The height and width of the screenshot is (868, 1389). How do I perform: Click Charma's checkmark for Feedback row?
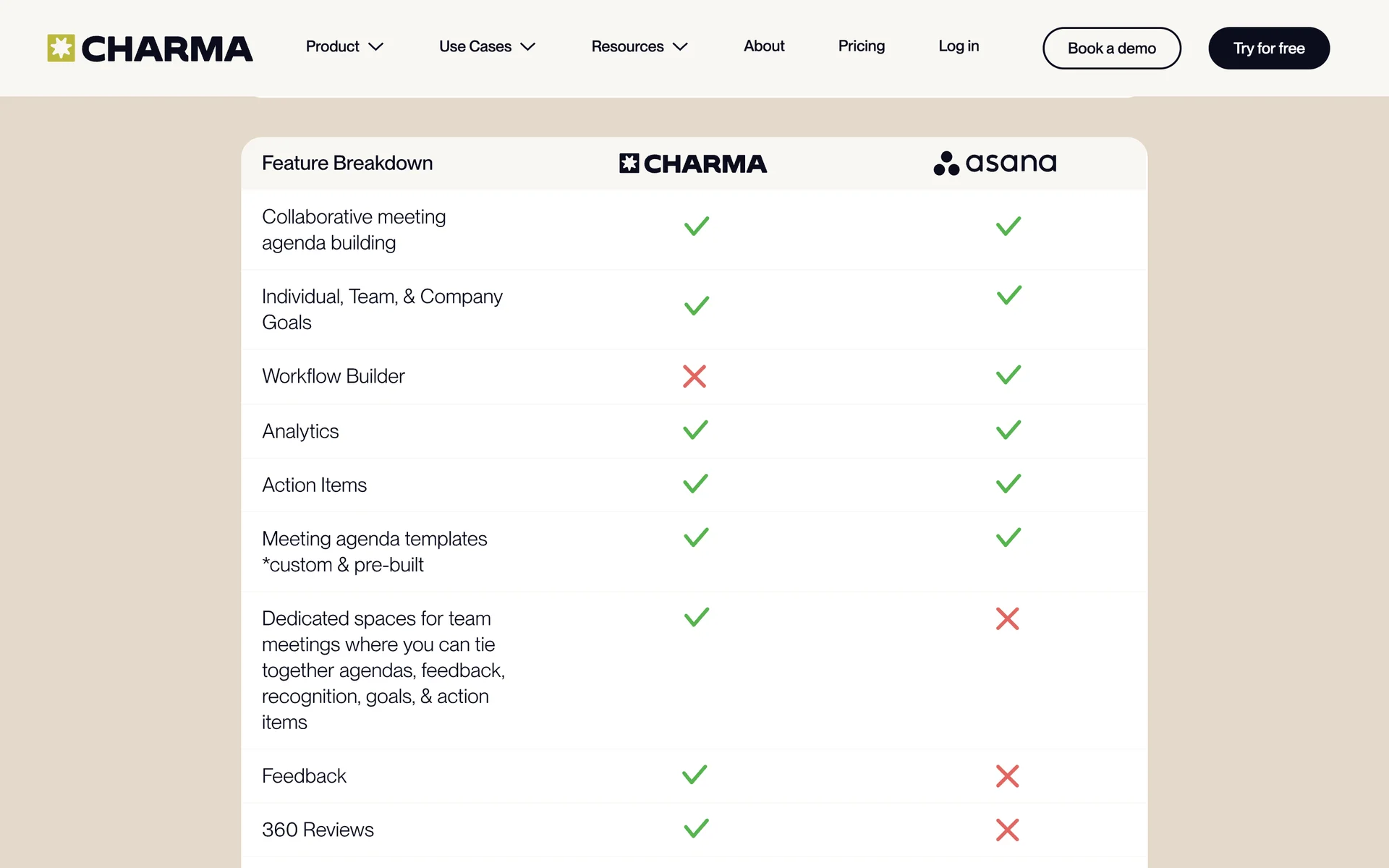[694, 775]
